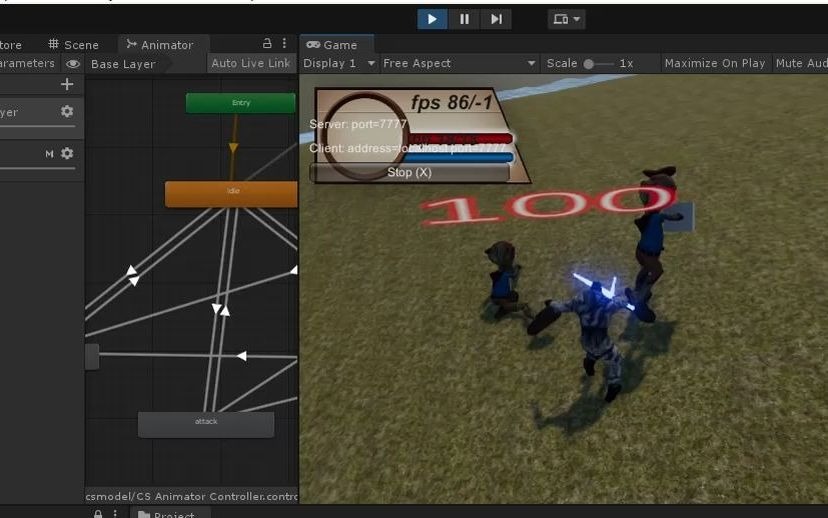Toggle Auto Live Link
The height and width of the screenshot is (518, 828).
[x=250, y=63]
